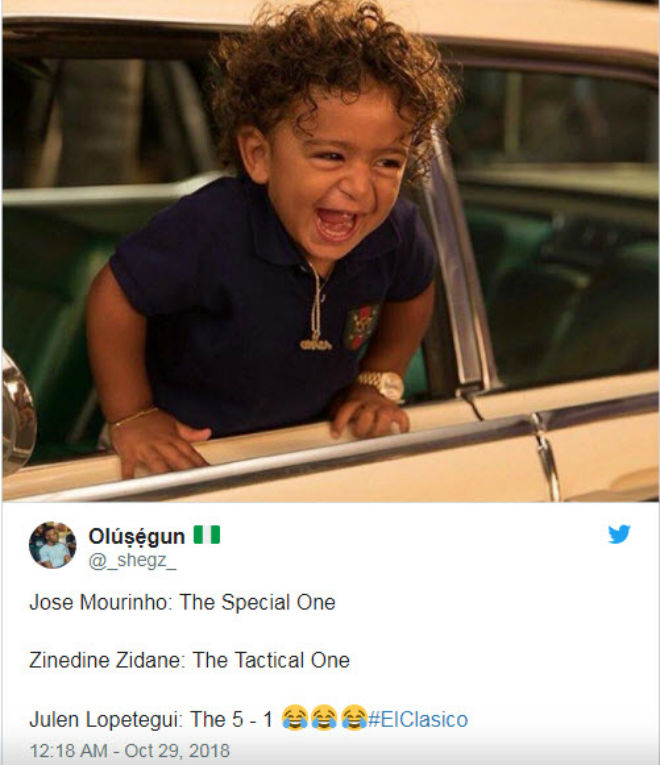Click the middle laughing emoji

tap(324, 717)
